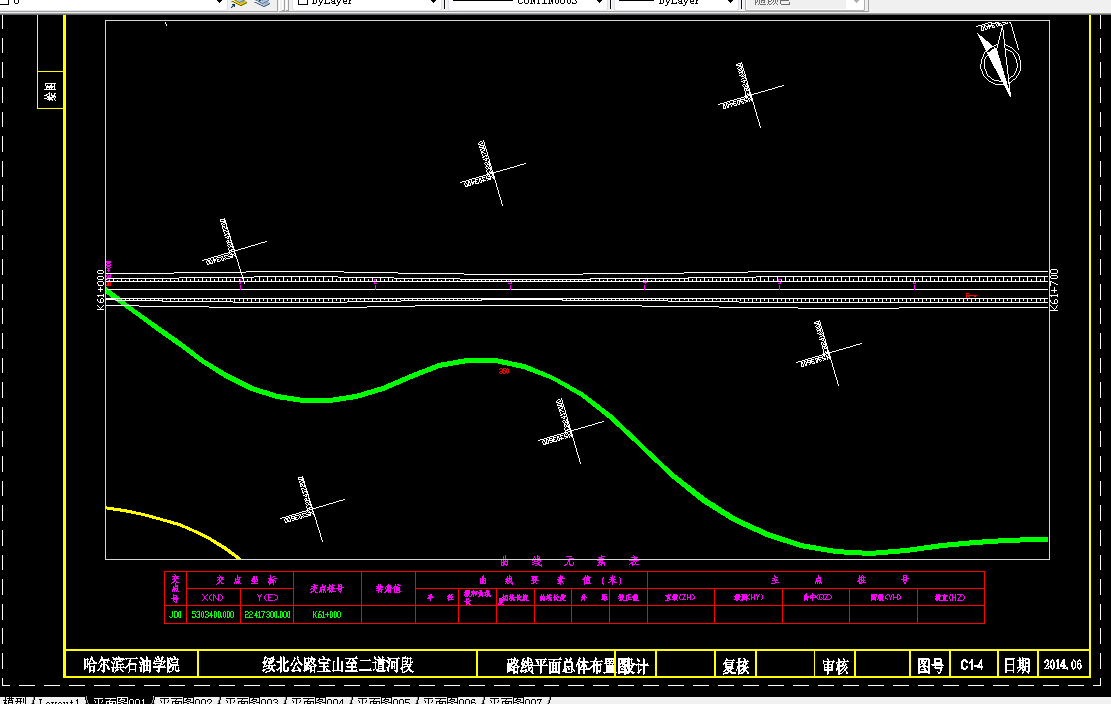Image resolution: width=1111 pixels, height=704 pixels.
Task: Open the layer list dropdown arrow
Action: click(220, 3)
